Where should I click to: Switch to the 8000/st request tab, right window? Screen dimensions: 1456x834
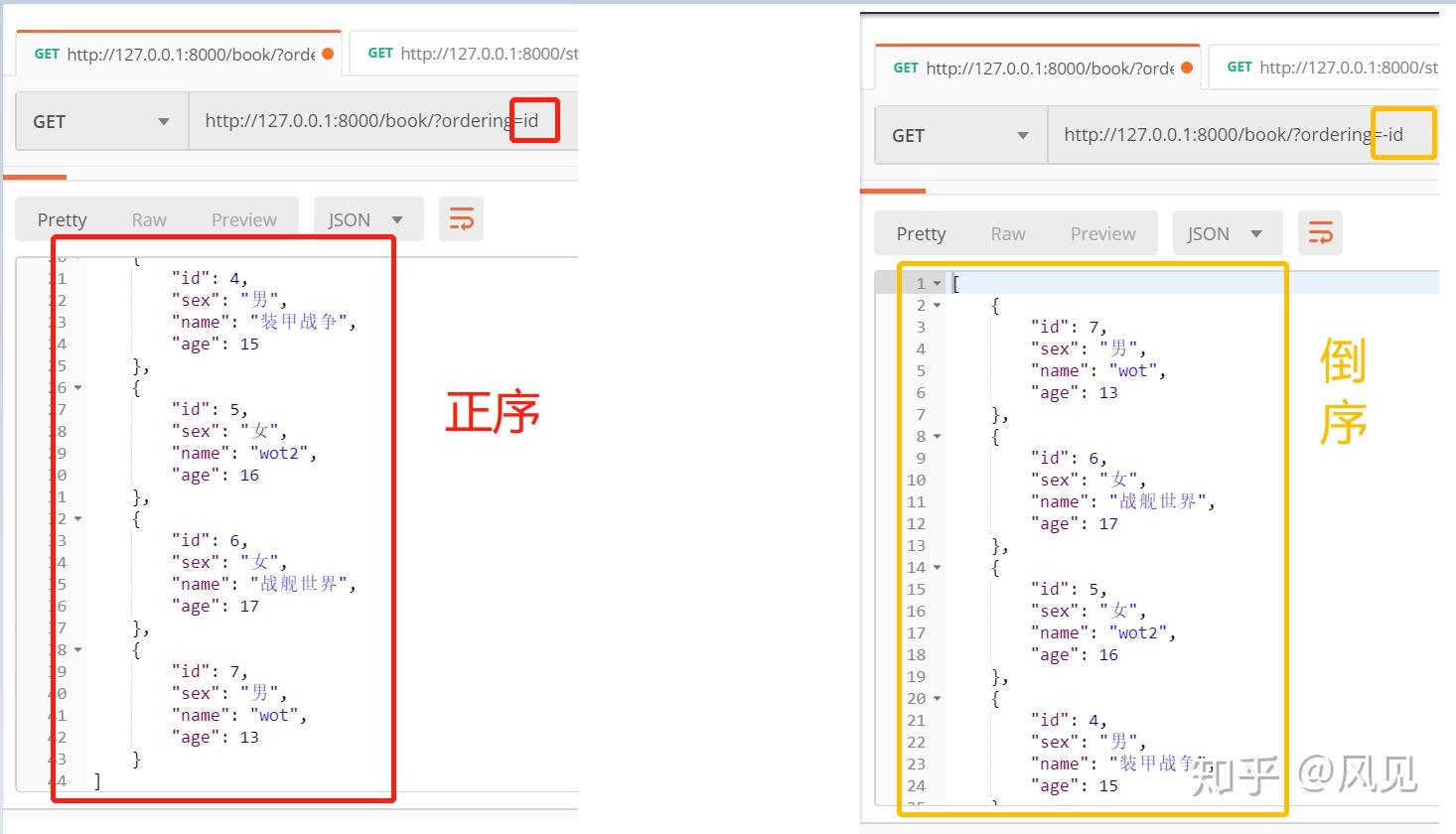1325,68
